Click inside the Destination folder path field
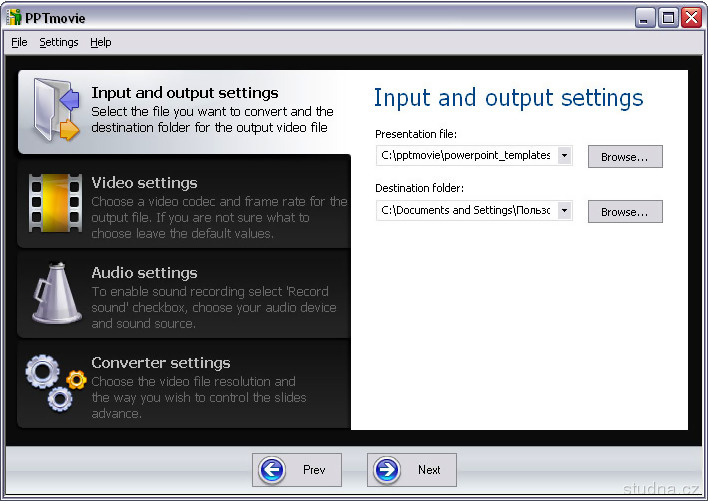The width and height of the screenshot is (708, 501). [x=465, y=211]
